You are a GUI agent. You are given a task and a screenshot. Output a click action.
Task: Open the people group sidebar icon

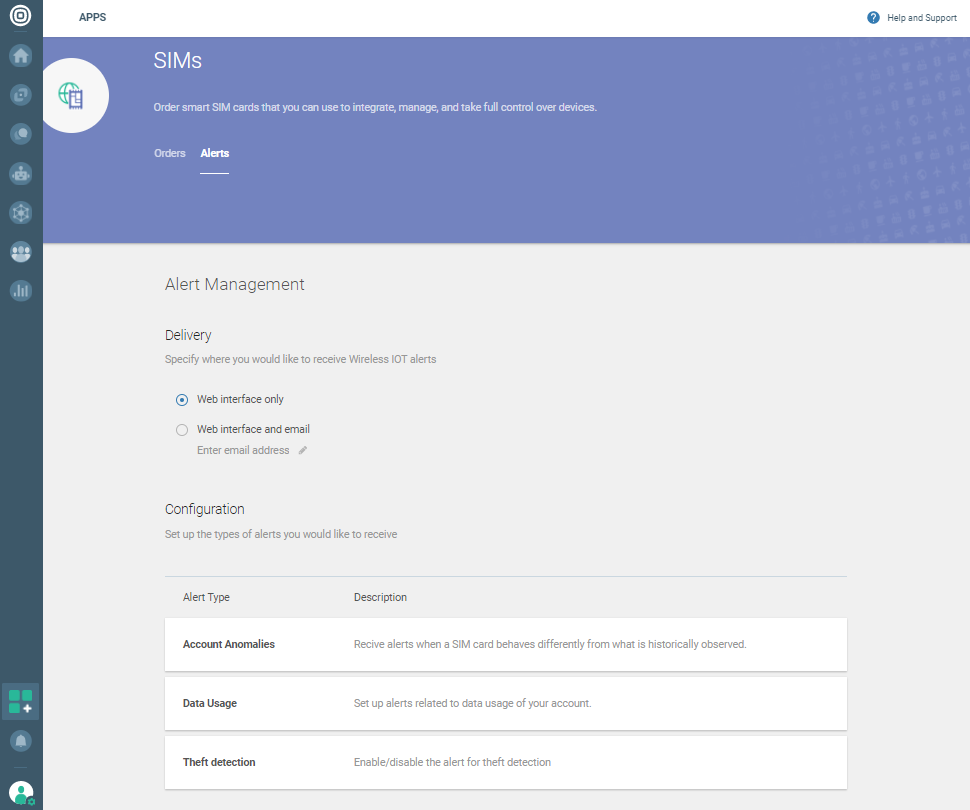(x=21, y=252)
